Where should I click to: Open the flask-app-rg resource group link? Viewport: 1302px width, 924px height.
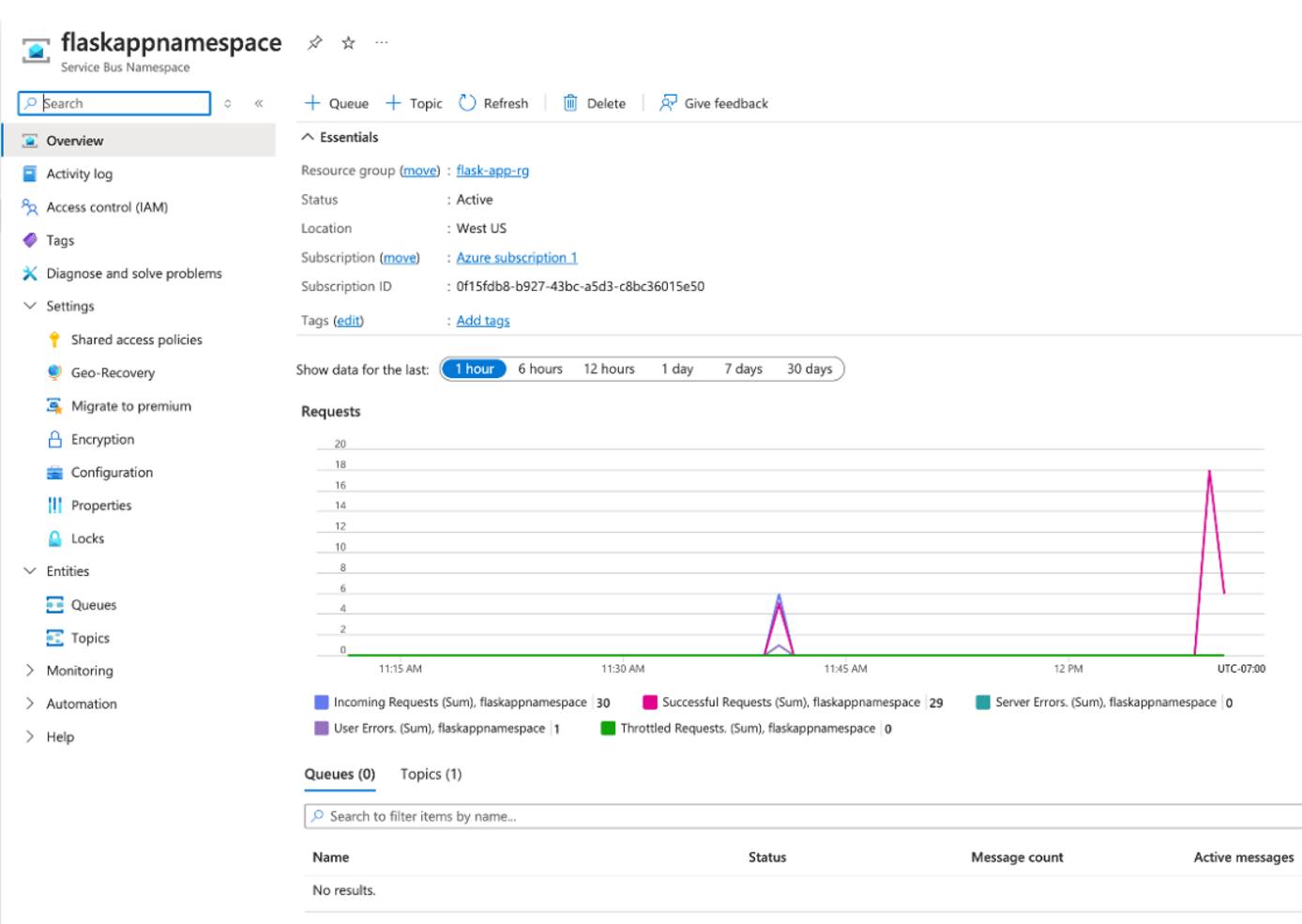tap(492, 171)
